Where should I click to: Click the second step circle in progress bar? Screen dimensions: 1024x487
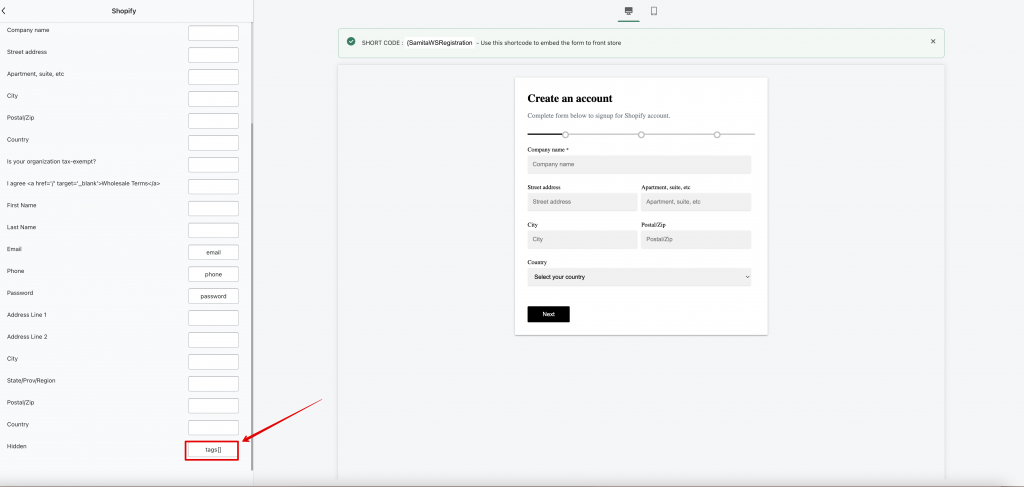click(641, 134)
